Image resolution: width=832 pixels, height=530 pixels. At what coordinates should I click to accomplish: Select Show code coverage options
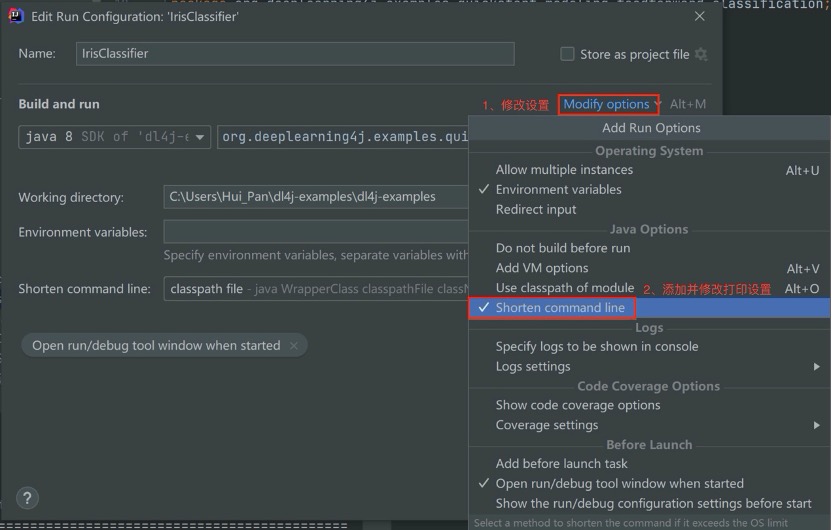click(x=650, y=405)
